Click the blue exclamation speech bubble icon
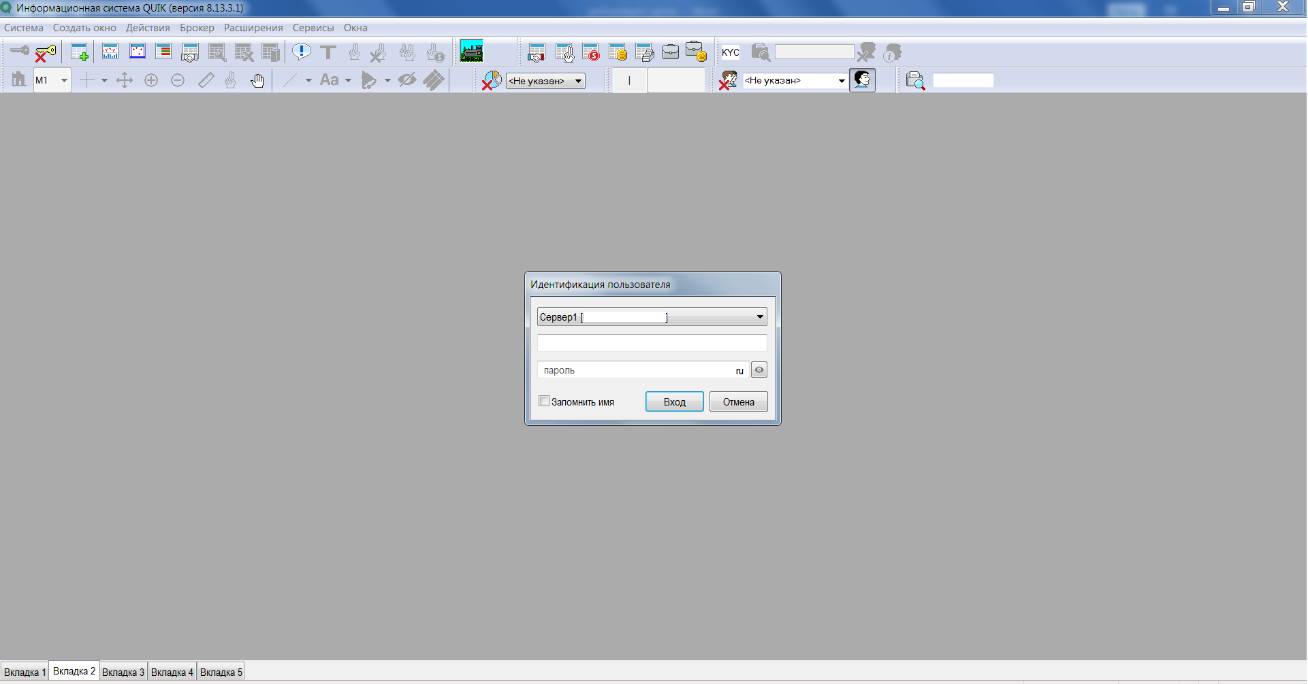Image resolution: width=1308 pixels, height=684 pixels. 301,51
